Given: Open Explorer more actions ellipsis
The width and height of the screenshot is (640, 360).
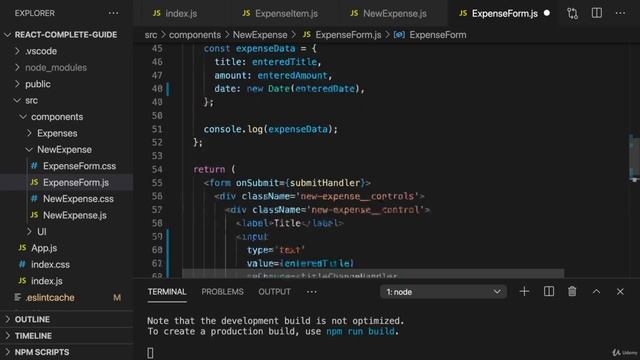Looking at the screenshot, I should tap(113, 13).
